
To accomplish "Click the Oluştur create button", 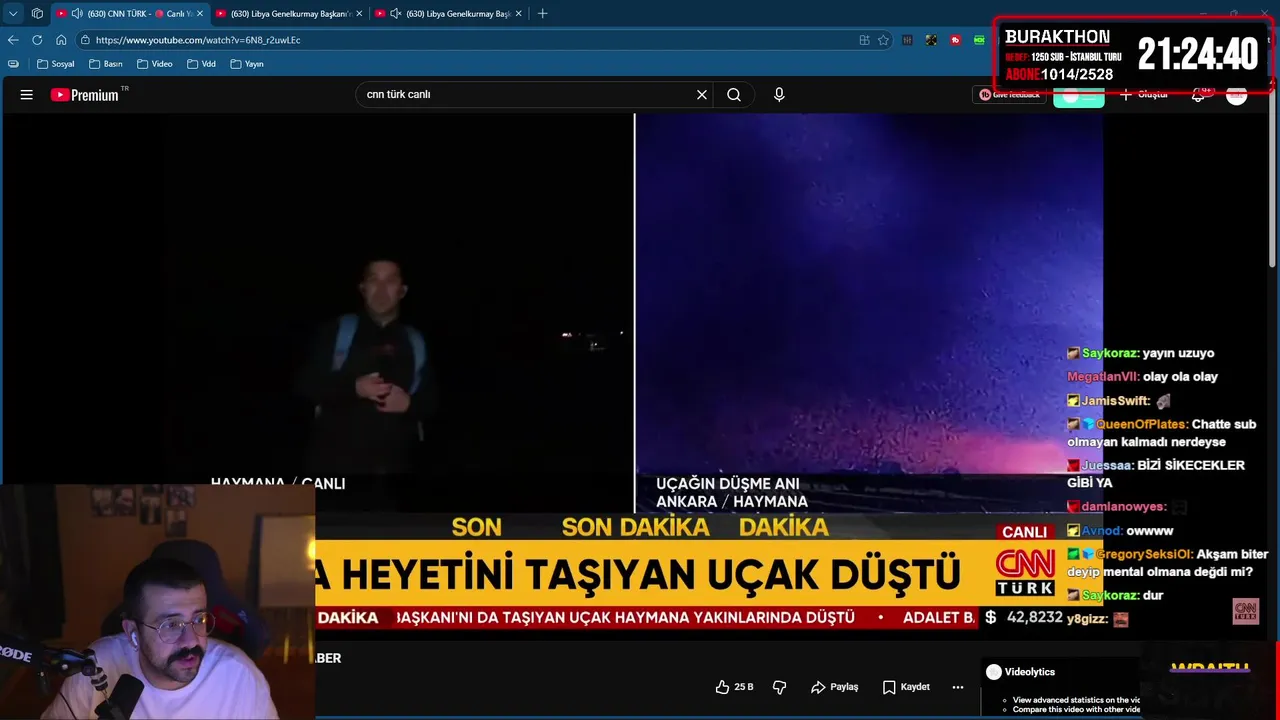I will (x=1143, y=95).
